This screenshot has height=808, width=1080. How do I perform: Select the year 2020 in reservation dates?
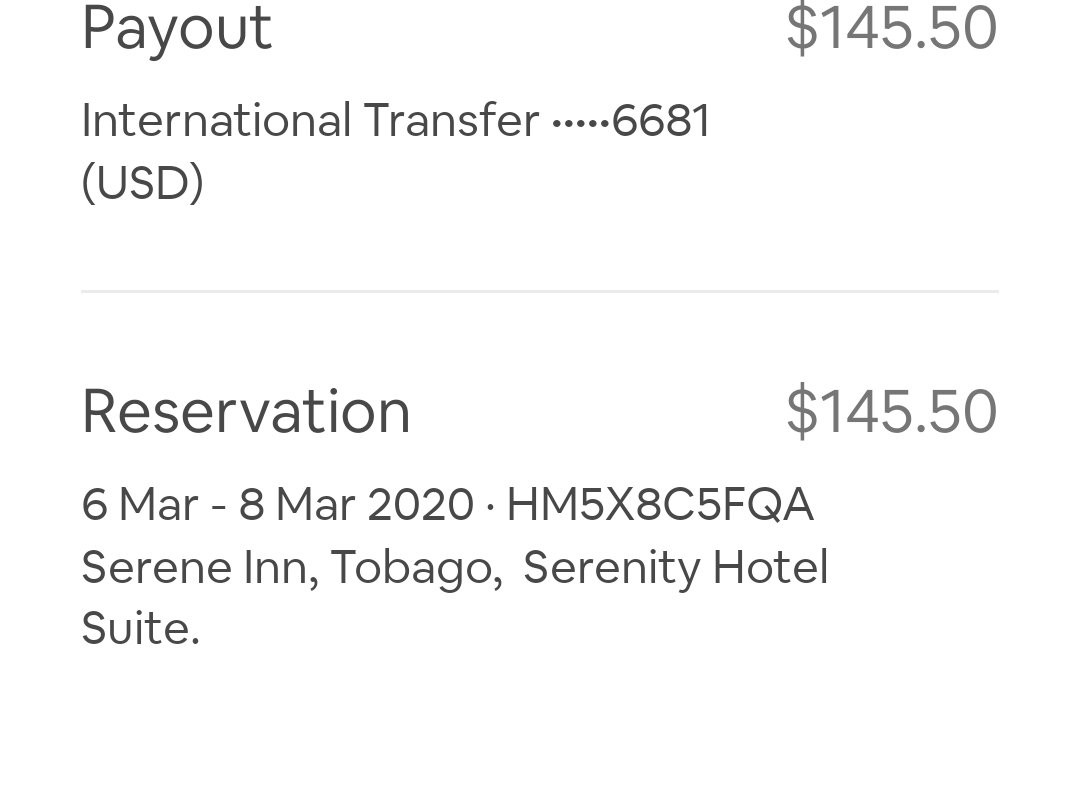[420, 504]
